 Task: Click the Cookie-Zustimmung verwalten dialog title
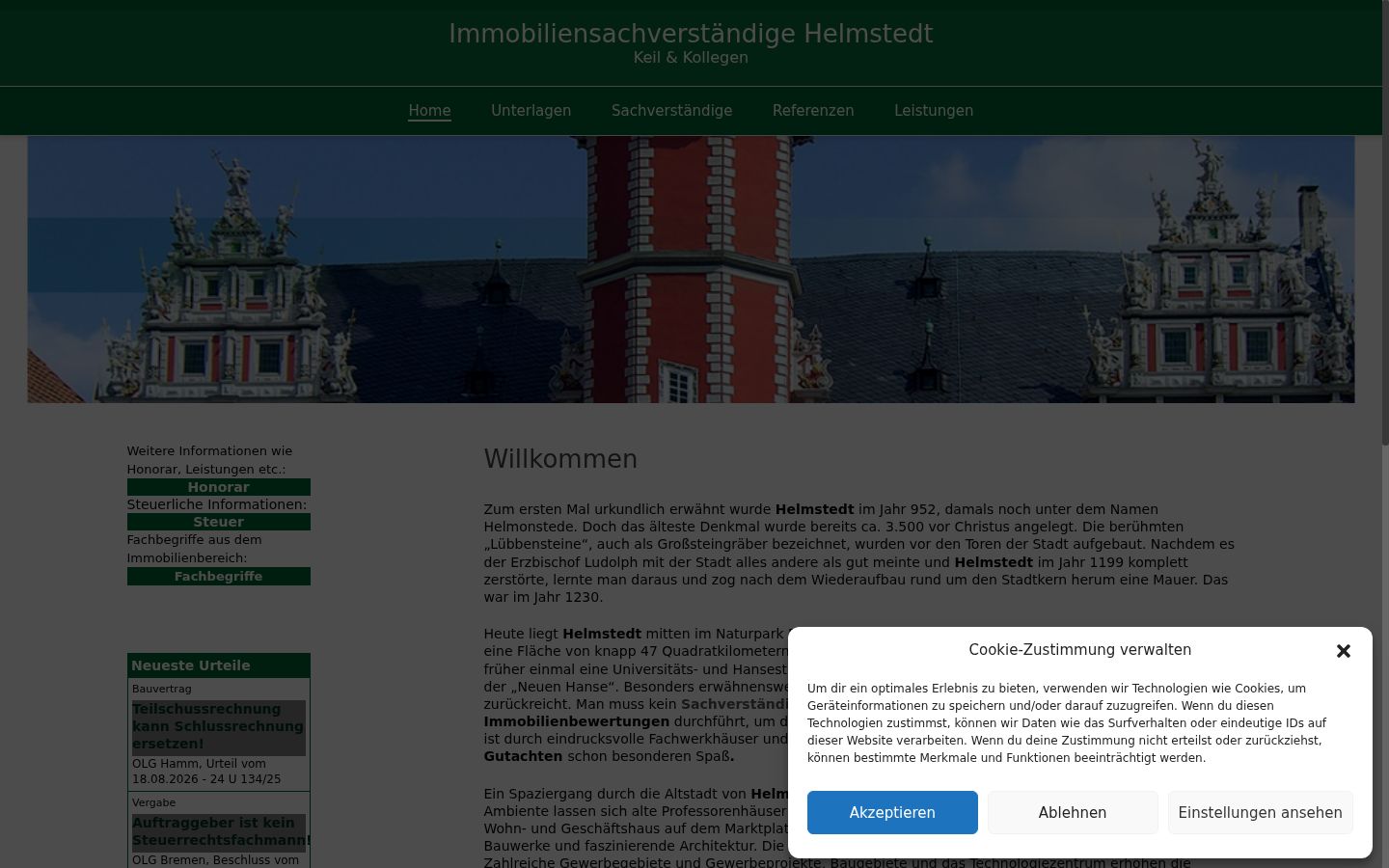click(1080, 650)
